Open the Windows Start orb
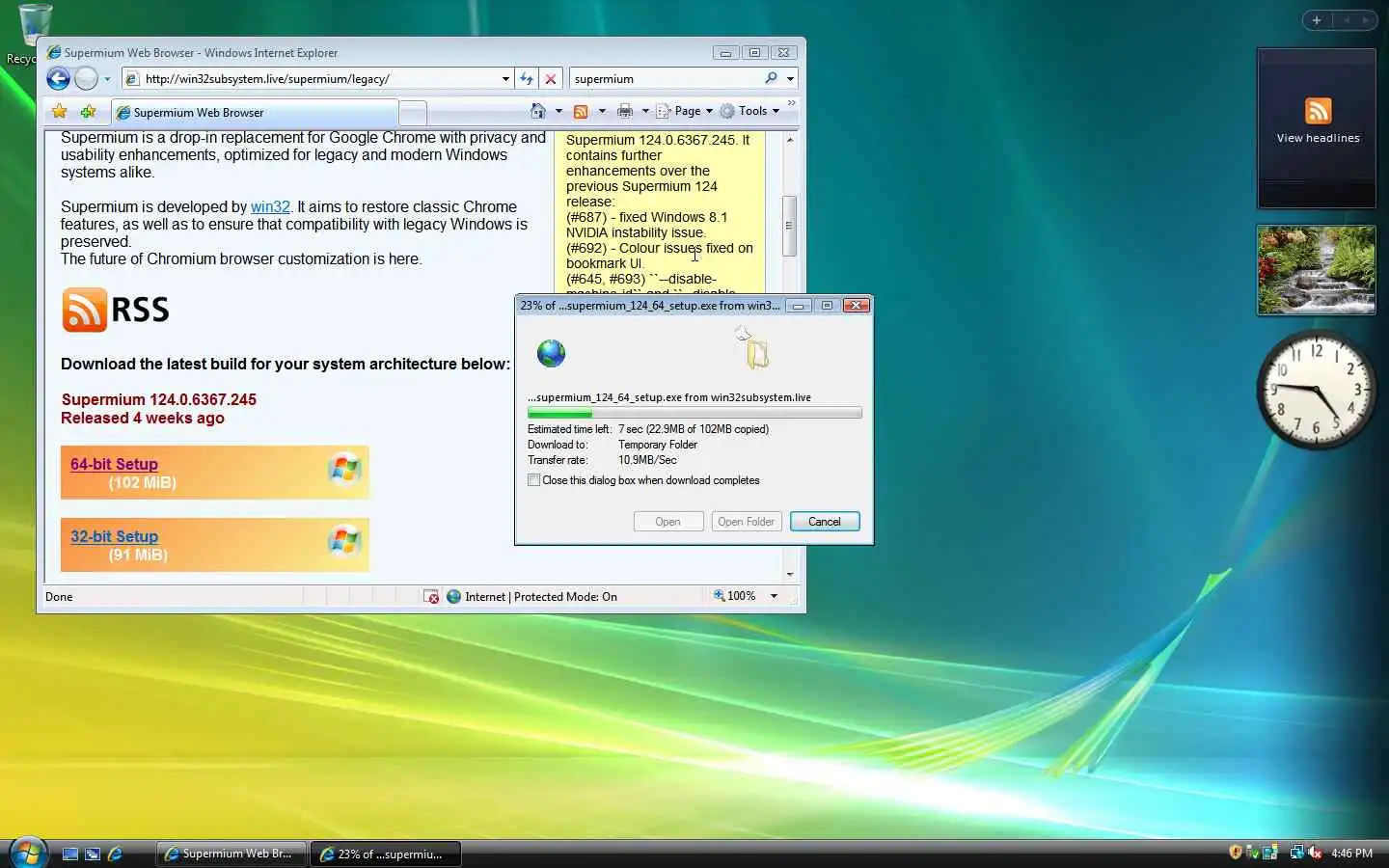Screen dimensions: 1389x868 (x=28, y=854)
